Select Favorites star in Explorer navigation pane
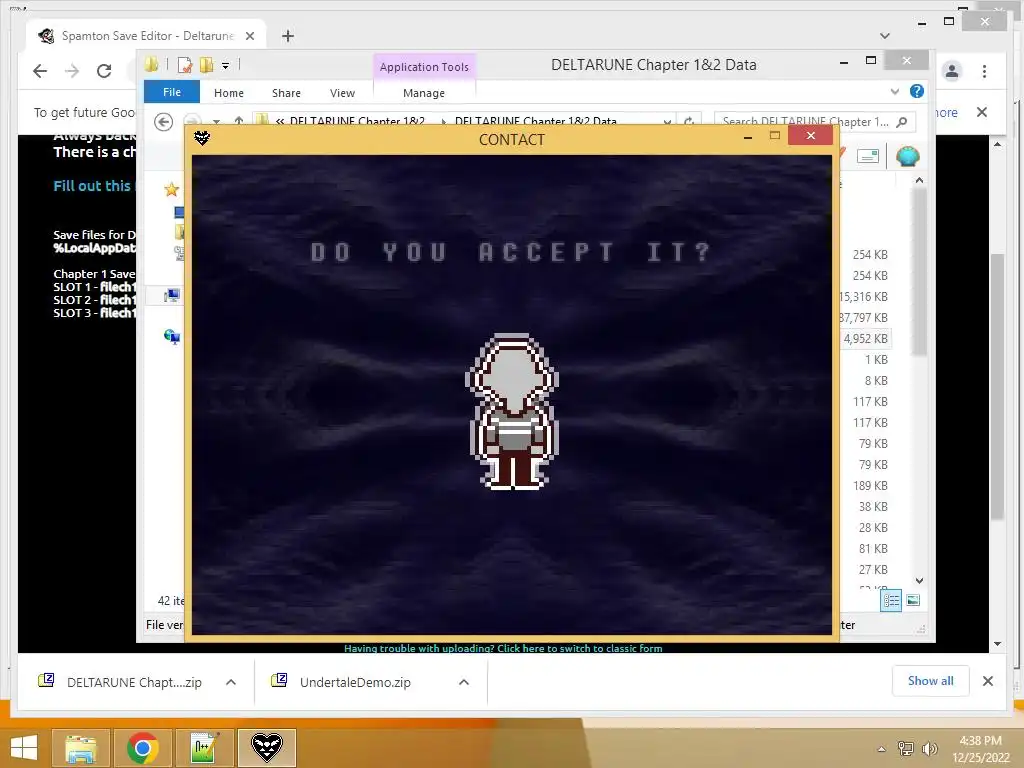This screenshot has width=1024, height=768. tap(172, 189)
